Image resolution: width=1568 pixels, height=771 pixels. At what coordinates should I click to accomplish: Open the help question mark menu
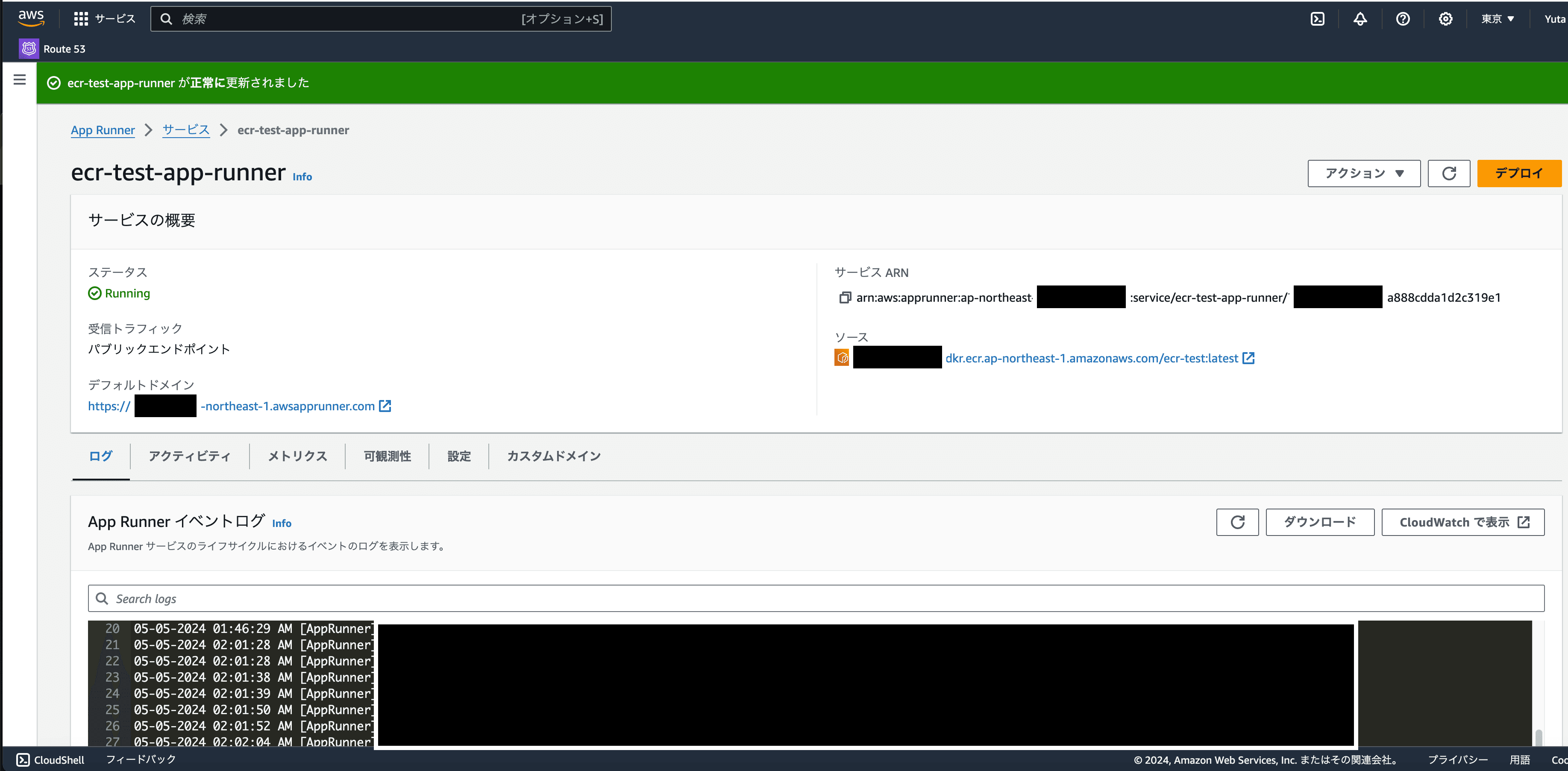pyautogui.click(x=1403, y=19)
